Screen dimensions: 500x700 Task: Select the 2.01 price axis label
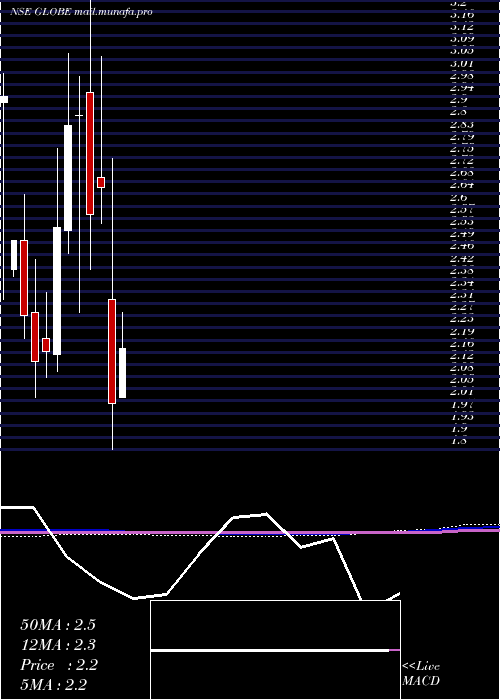coord(462,392)
